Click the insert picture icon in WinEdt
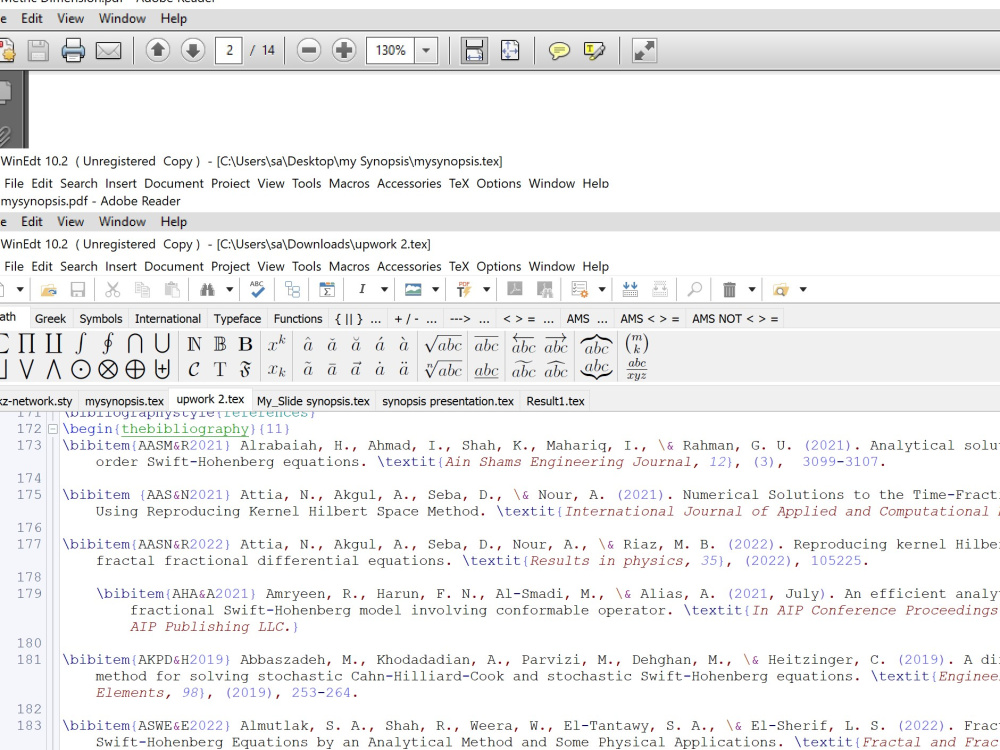Screen dimensions: 1000x750 click(413, 290)
